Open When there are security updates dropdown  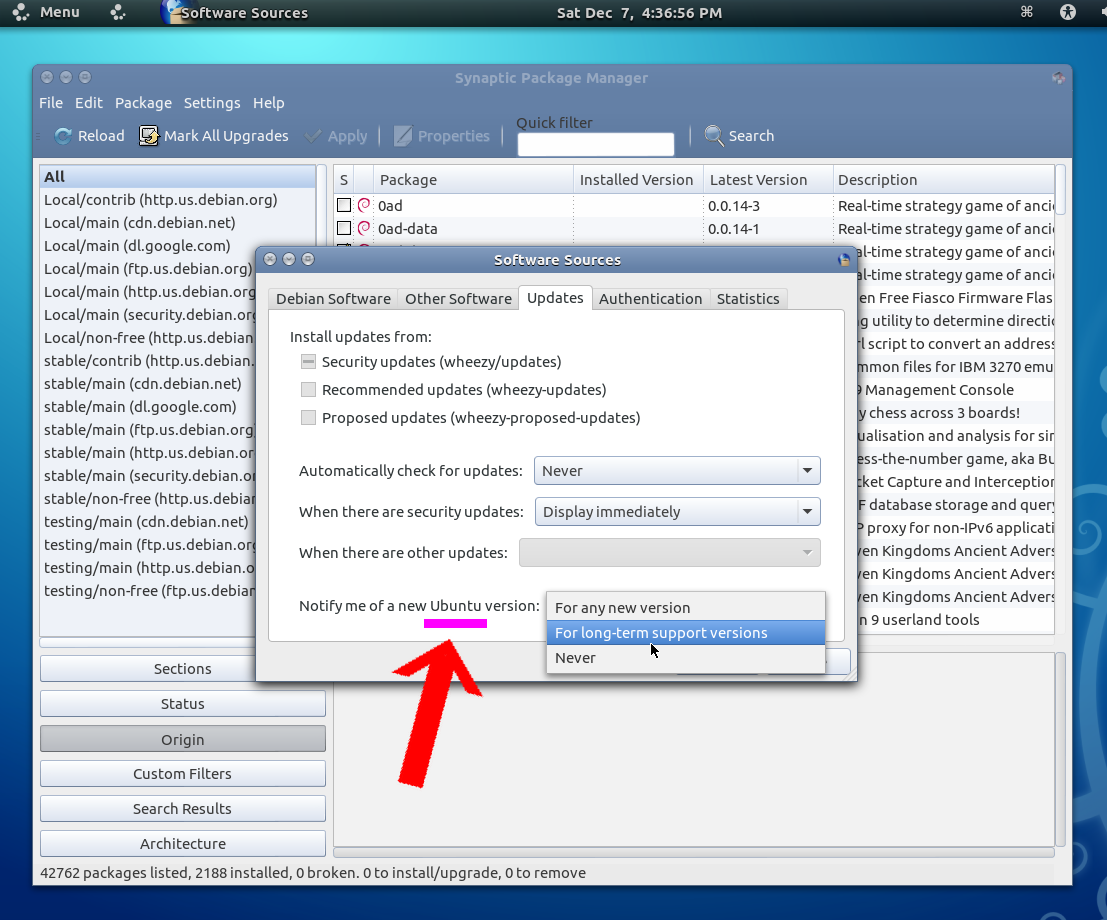coord(677,512)
